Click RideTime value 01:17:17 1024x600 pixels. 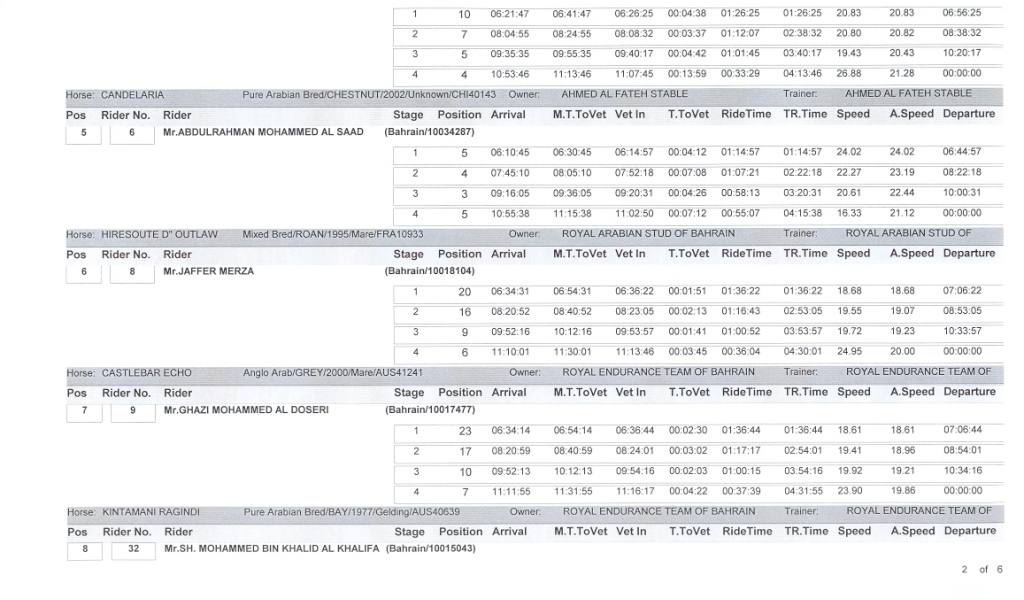(741, 450)
